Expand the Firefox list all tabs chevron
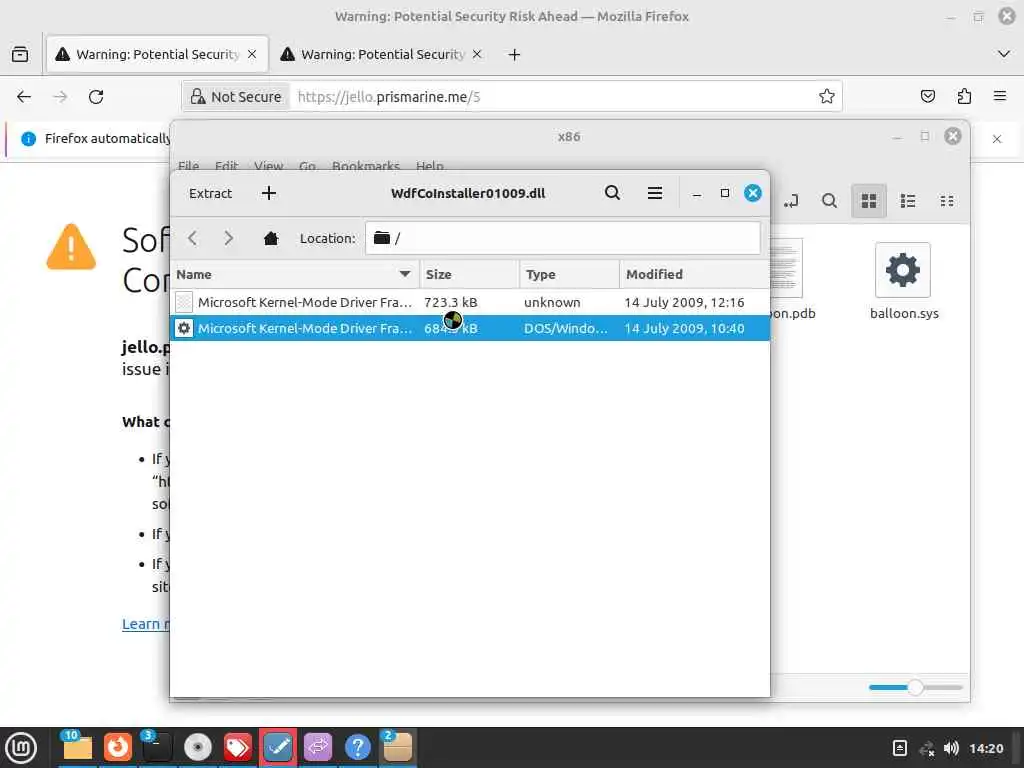Screen dimensions: 1024x768 [x=1004, y=54]
